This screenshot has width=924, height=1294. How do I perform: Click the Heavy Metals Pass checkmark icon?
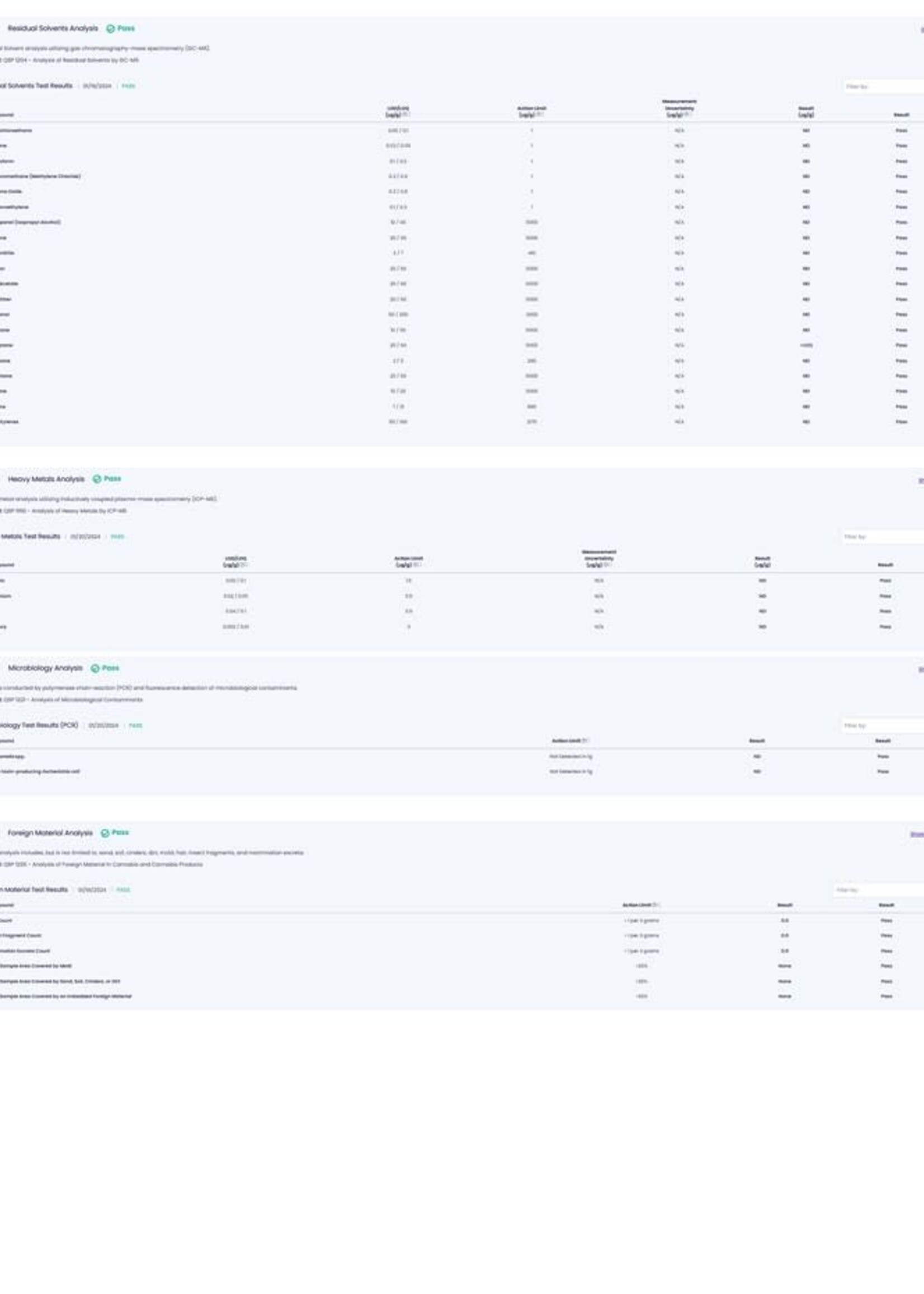tap(97, 479)
